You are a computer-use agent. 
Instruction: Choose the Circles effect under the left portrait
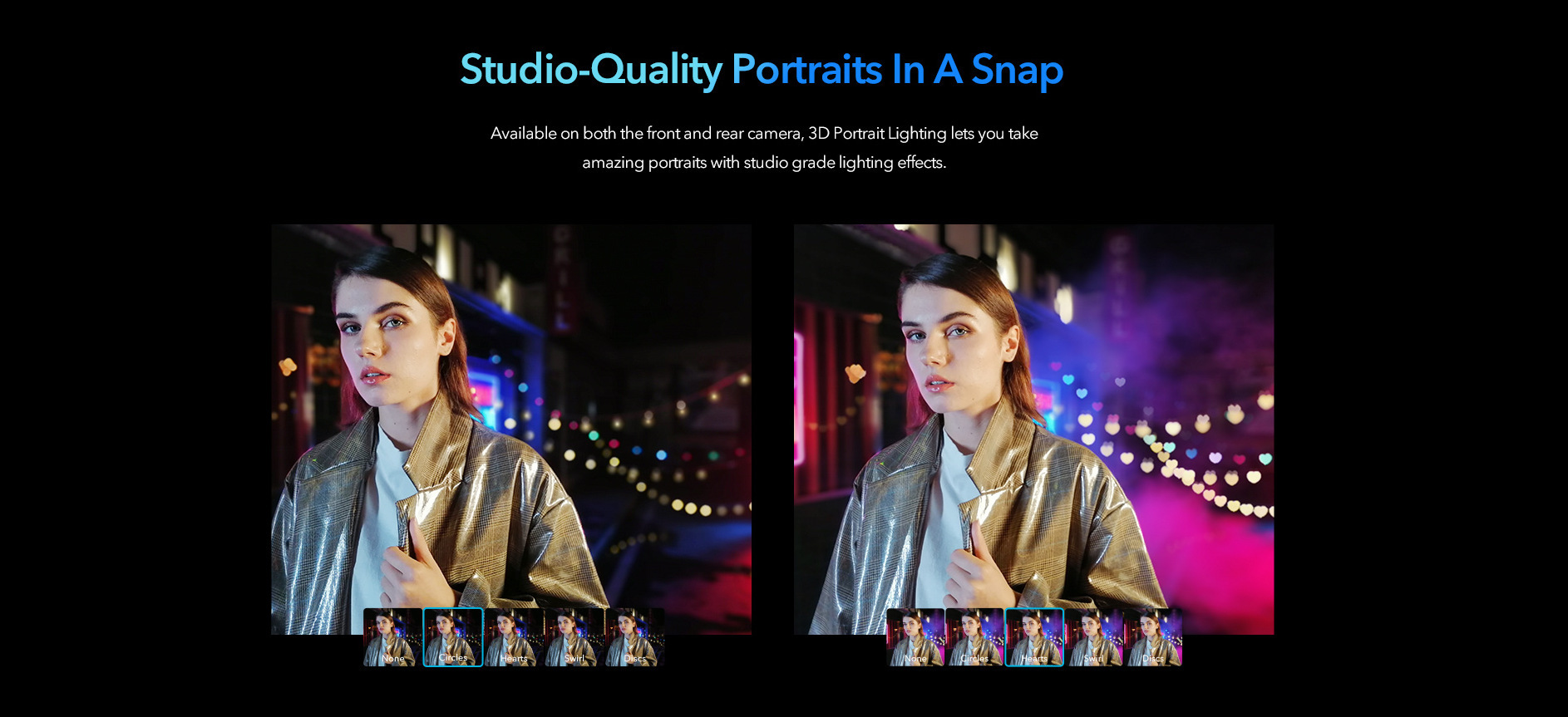click(453, 637)
